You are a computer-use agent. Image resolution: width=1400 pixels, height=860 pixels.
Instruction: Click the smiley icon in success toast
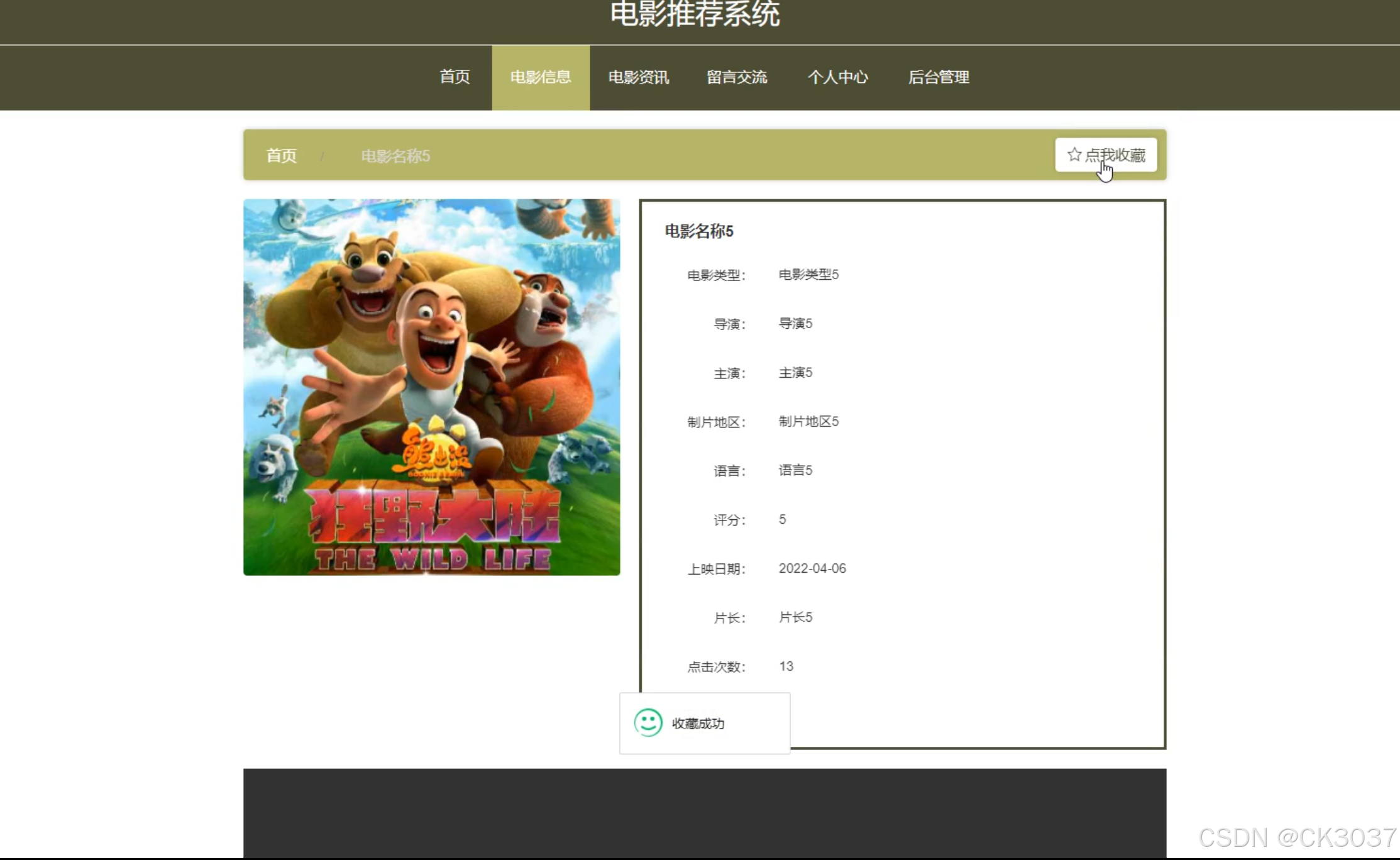pyautogui.click(x=648, y=723)
